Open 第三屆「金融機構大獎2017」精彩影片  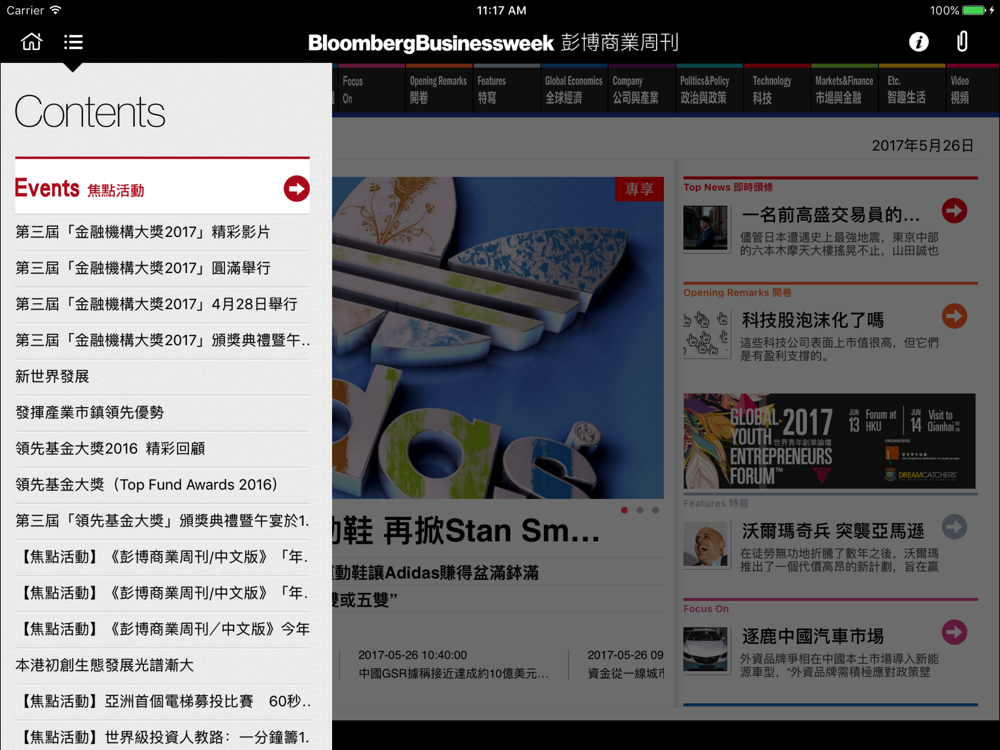163,232
